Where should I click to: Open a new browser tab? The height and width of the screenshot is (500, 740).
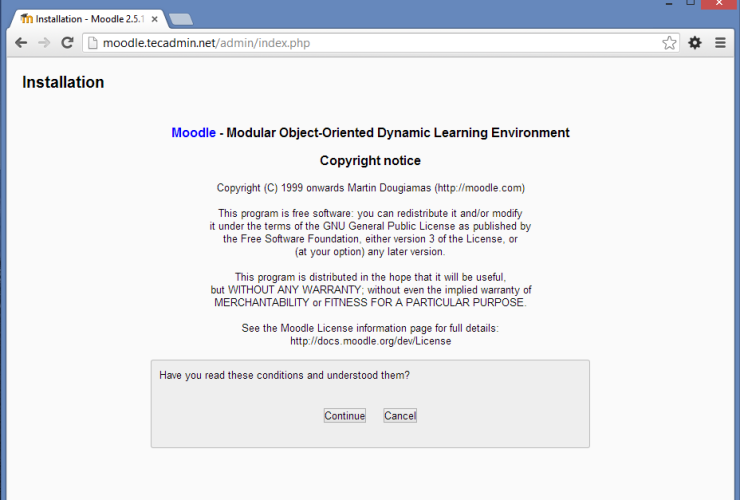click(181, 19)
